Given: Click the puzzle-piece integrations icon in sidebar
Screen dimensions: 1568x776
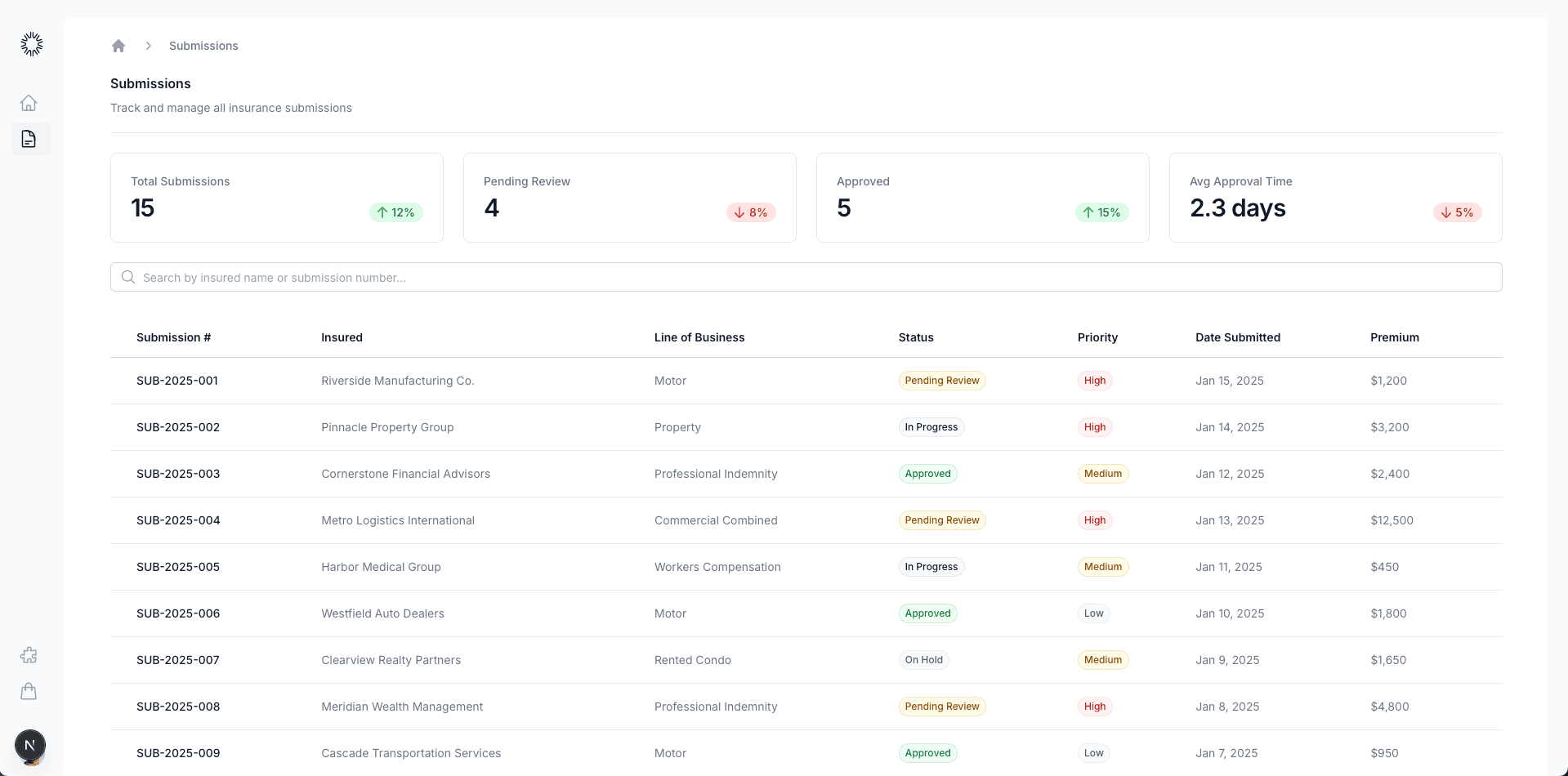Looking at the screenshot, I should pos(29,654).
